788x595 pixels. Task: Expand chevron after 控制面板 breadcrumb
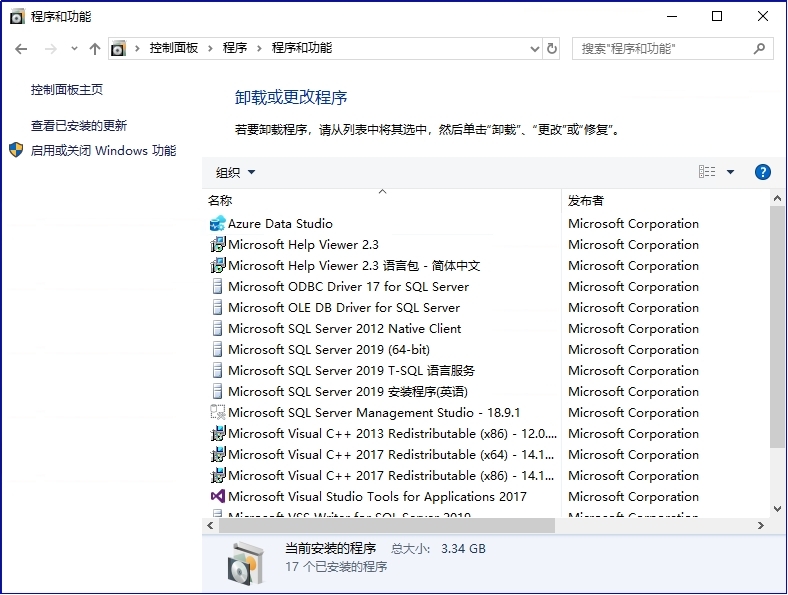pyautogui.click(x=210, y=49)
